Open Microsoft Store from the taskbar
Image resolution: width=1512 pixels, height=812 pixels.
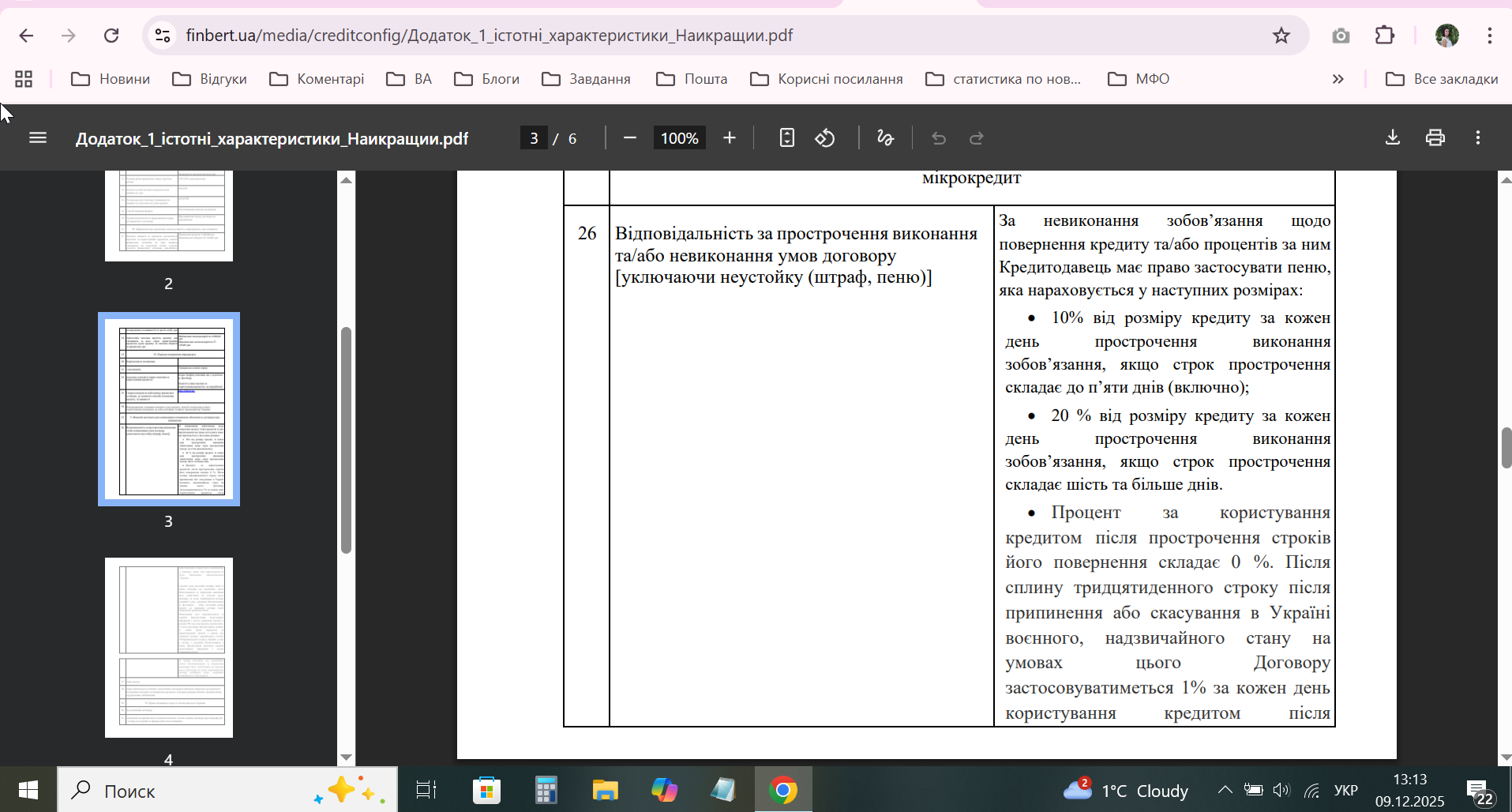486,790
